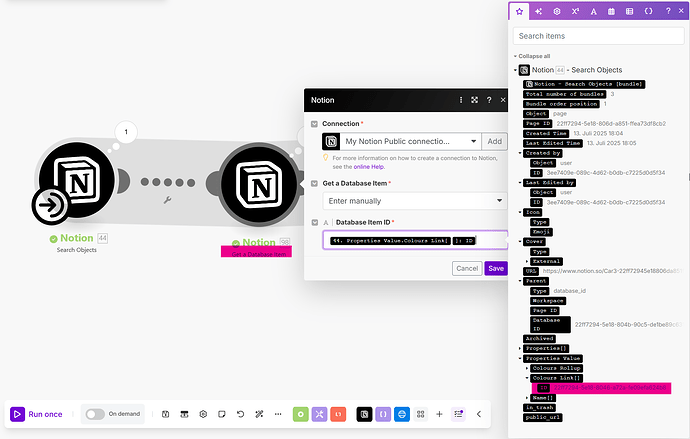Click the Run once label
The image size is (690, 439).
click(45, 414)
